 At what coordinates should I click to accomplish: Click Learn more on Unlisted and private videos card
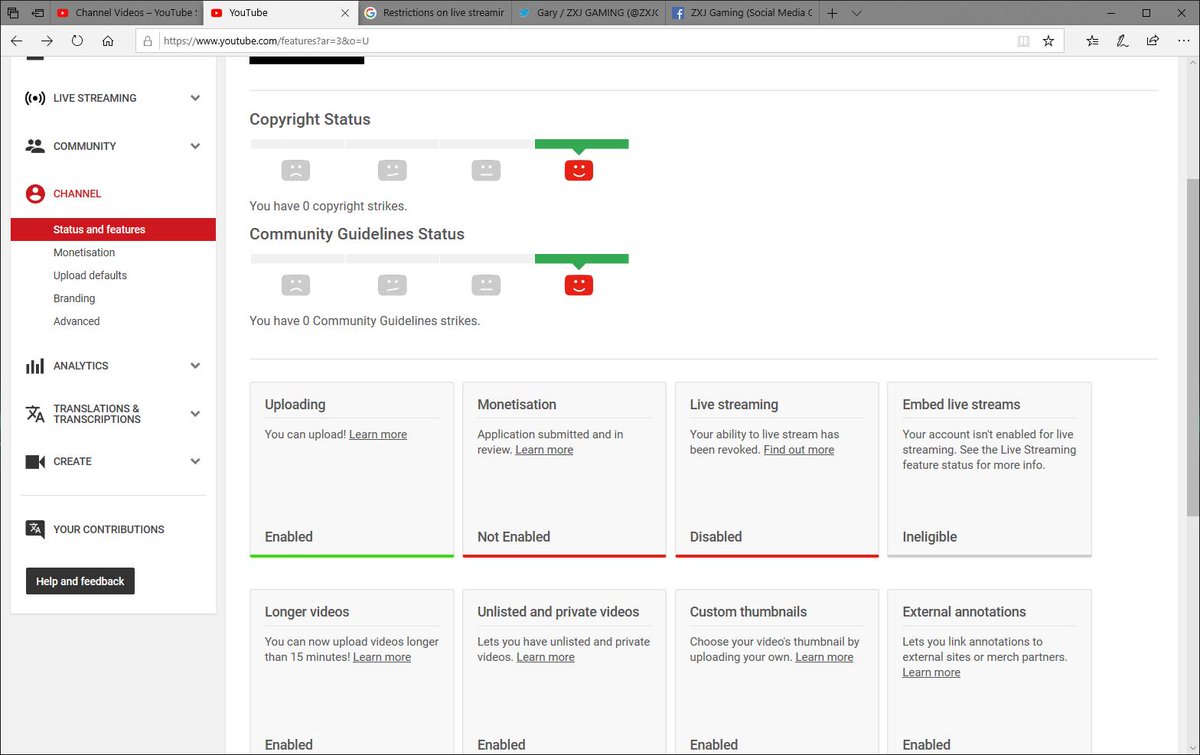click(546, 657)
